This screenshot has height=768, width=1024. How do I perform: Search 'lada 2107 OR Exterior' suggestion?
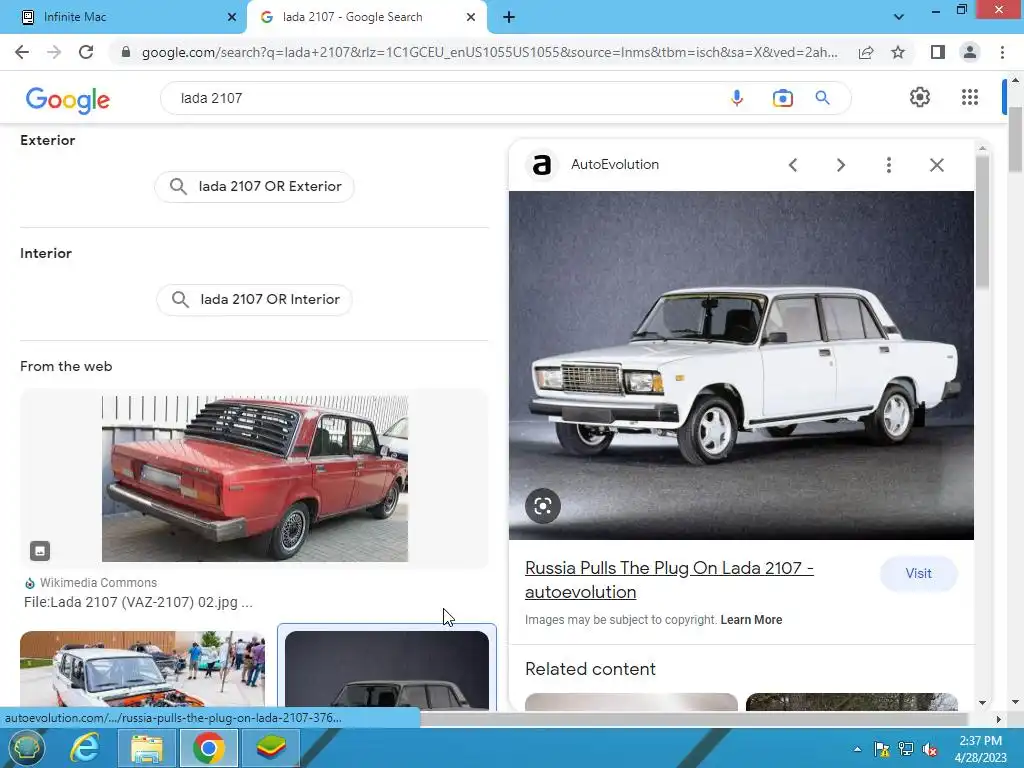[255, 187]
